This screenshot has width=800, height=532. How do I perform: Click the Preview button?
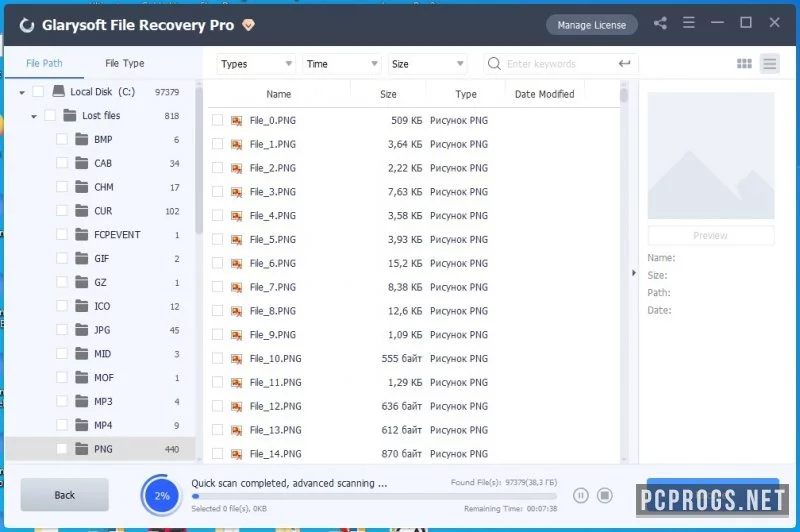tap(711, 235)
